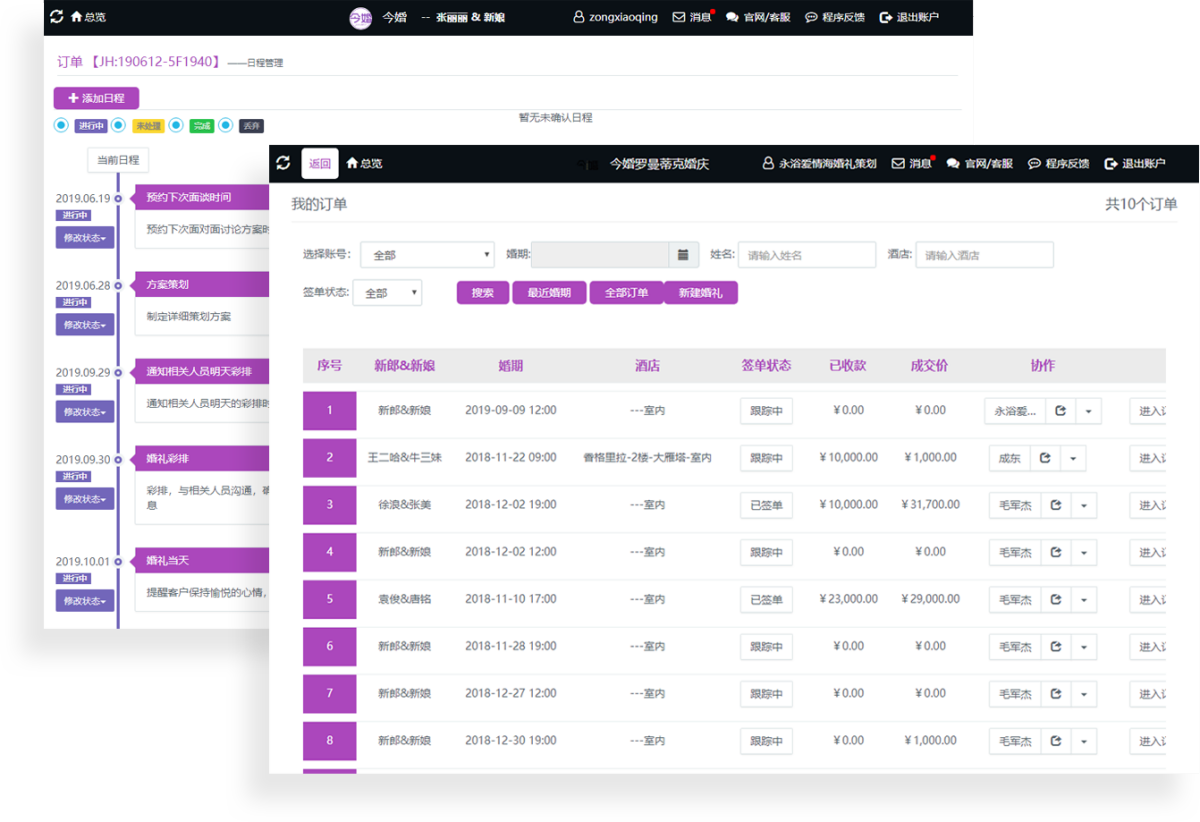Click 总览 in the front window's top bar

(x=364, y=163)
